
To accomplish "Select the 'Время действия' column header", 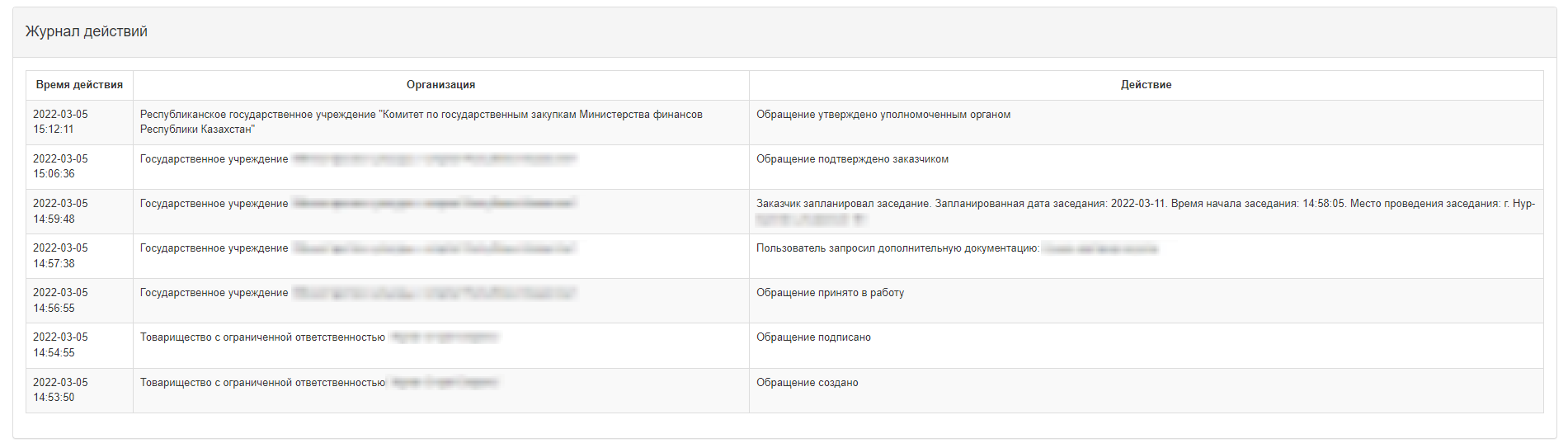I will tap(79, 85).
